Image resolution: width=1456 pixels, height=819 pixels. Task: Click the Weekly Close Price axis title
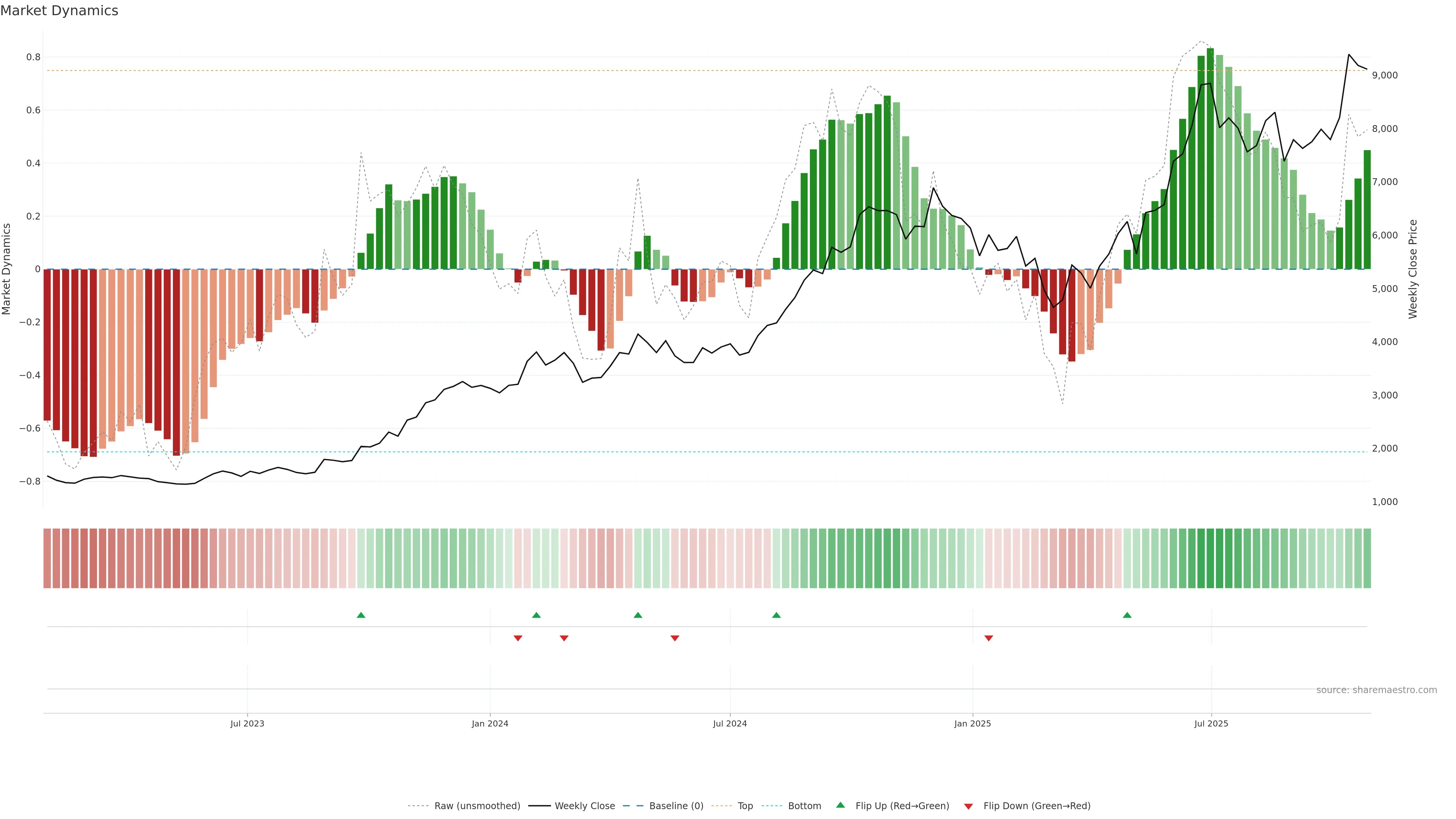point(1412,269)
